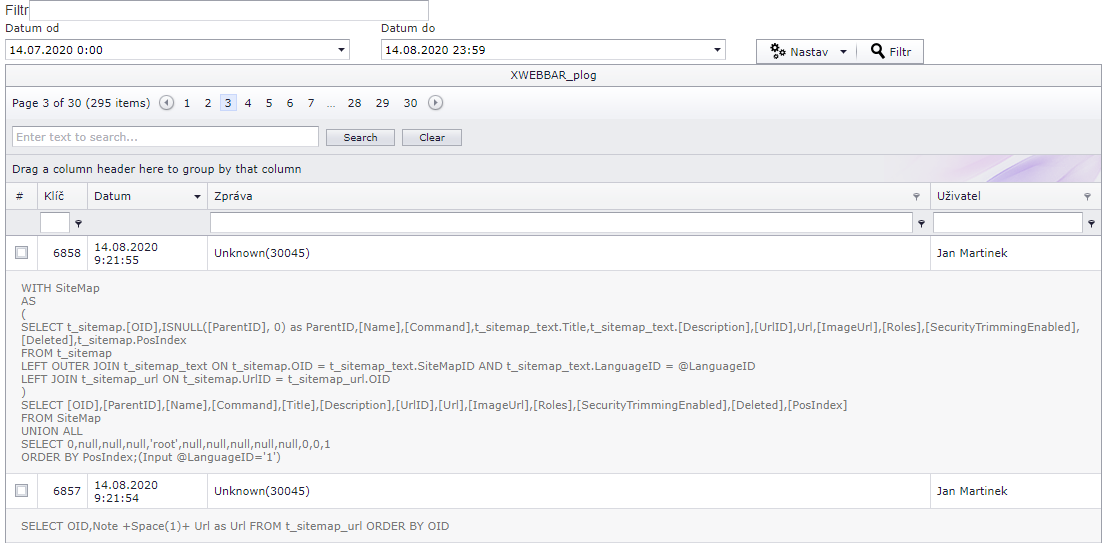This screenshot has width=1105, height=543.
Task: Jump to page 30 in pager
Action: 410,103
